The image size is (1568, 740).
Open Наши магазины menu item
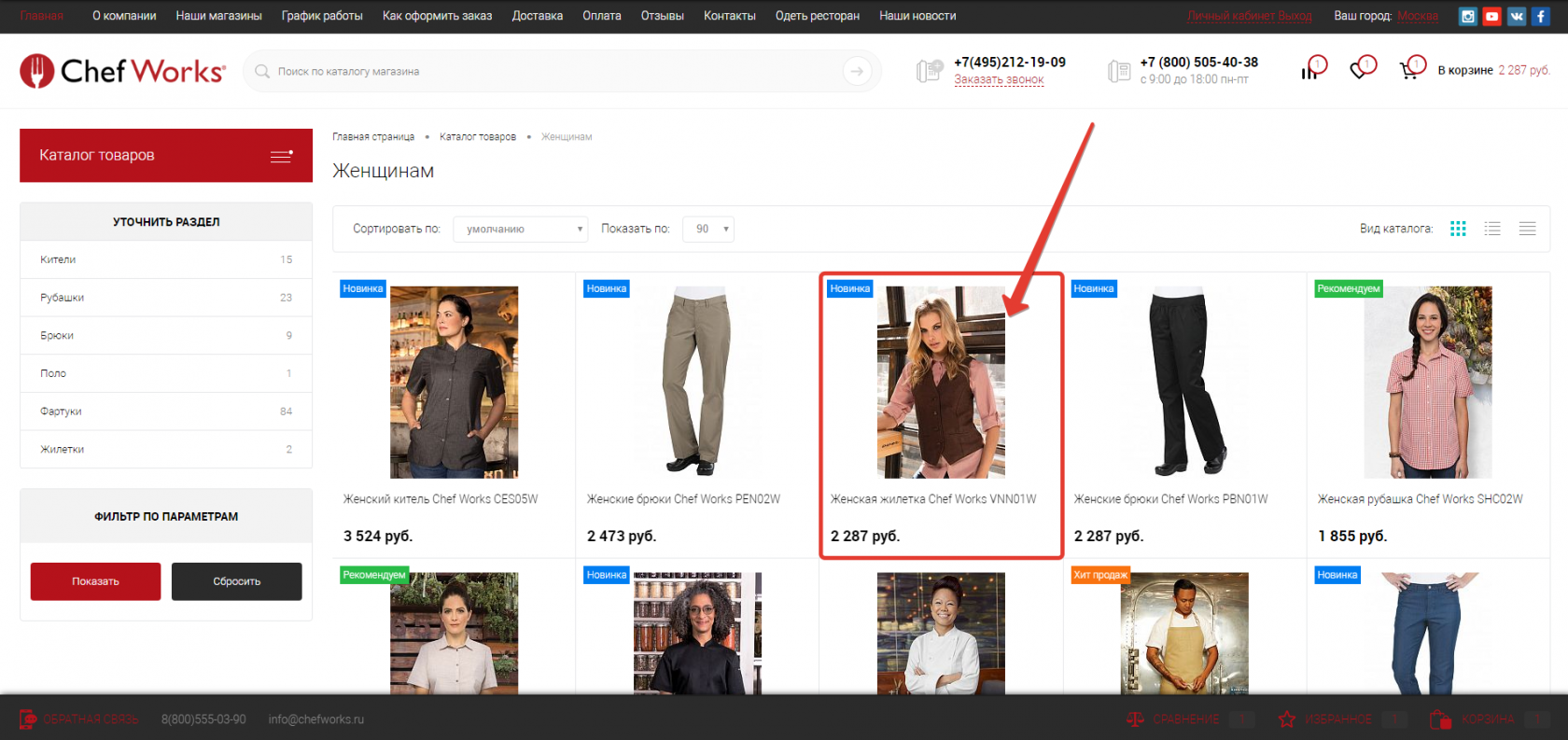tap(219, 16)
